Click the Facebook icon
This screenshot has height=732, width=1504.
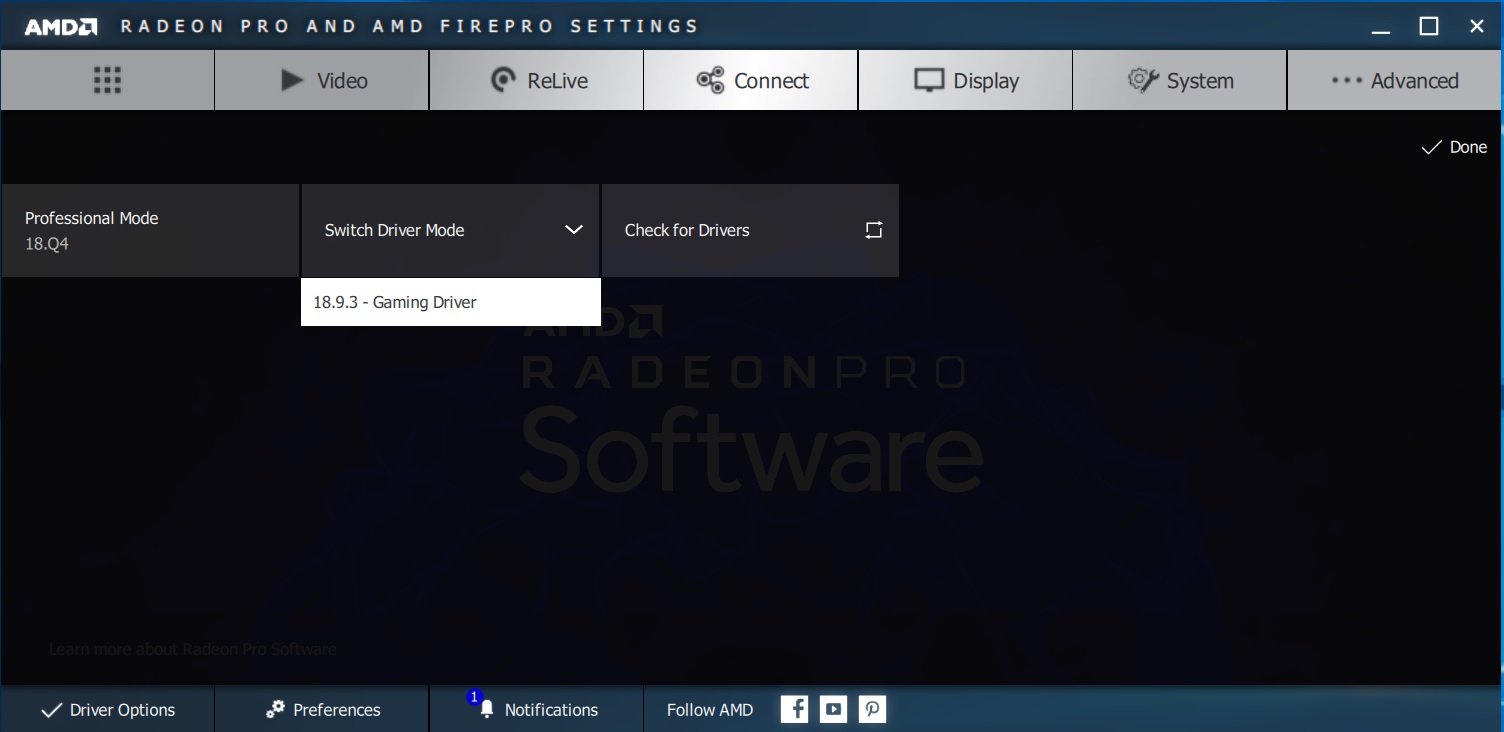(794, 709)
